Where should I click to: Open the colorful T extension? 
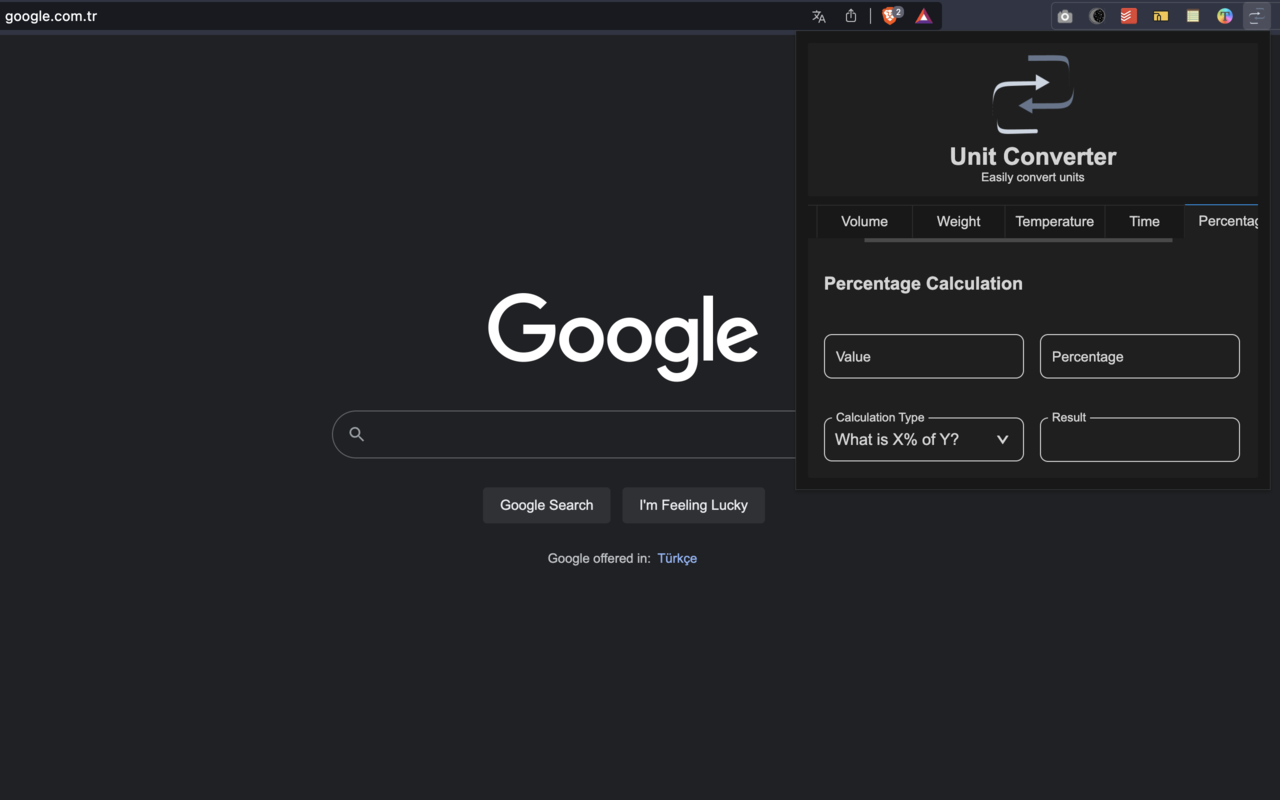click(x=1224, y=15)
